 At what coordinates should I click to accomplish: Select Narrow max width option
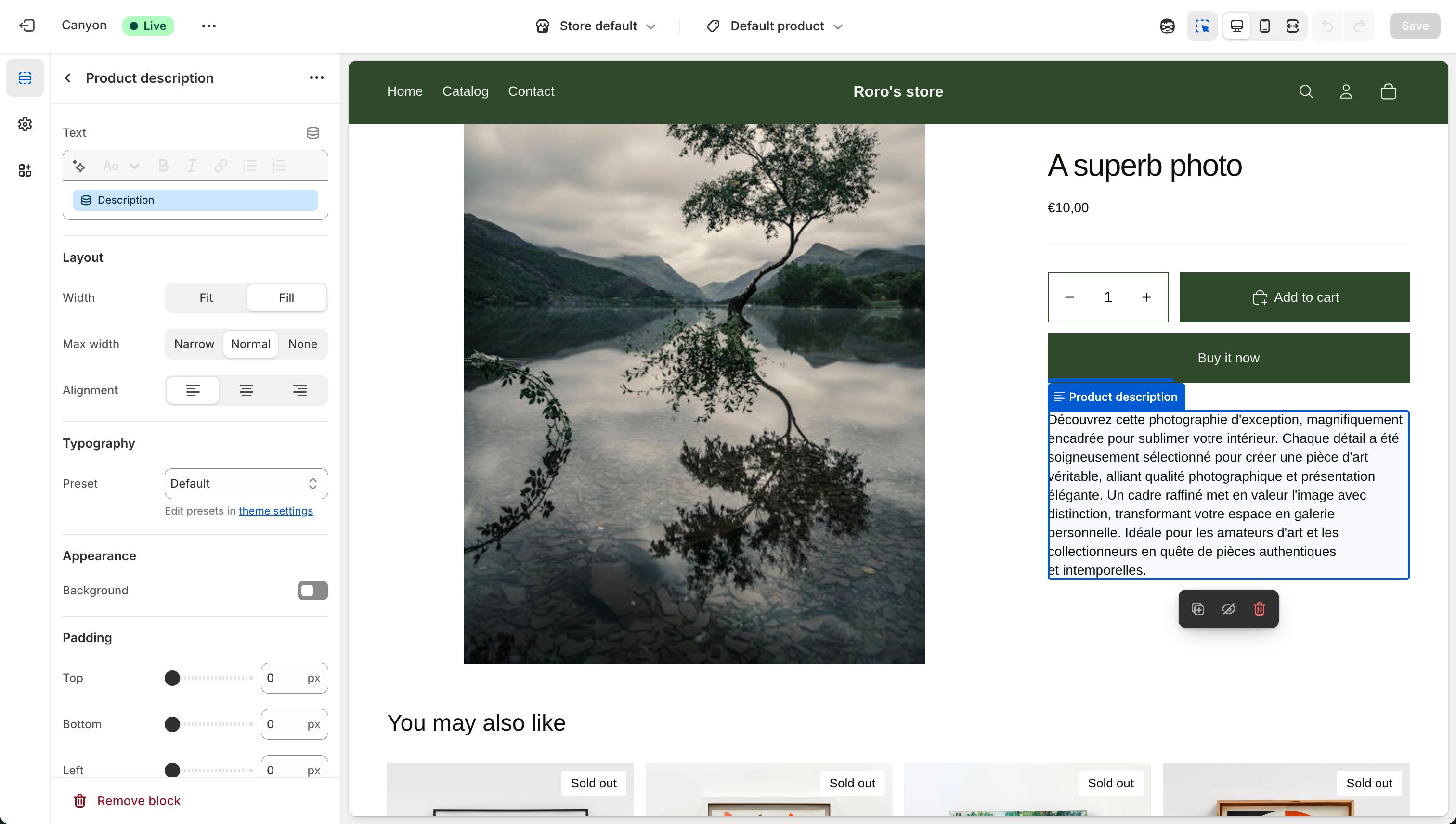pos(194,344)
